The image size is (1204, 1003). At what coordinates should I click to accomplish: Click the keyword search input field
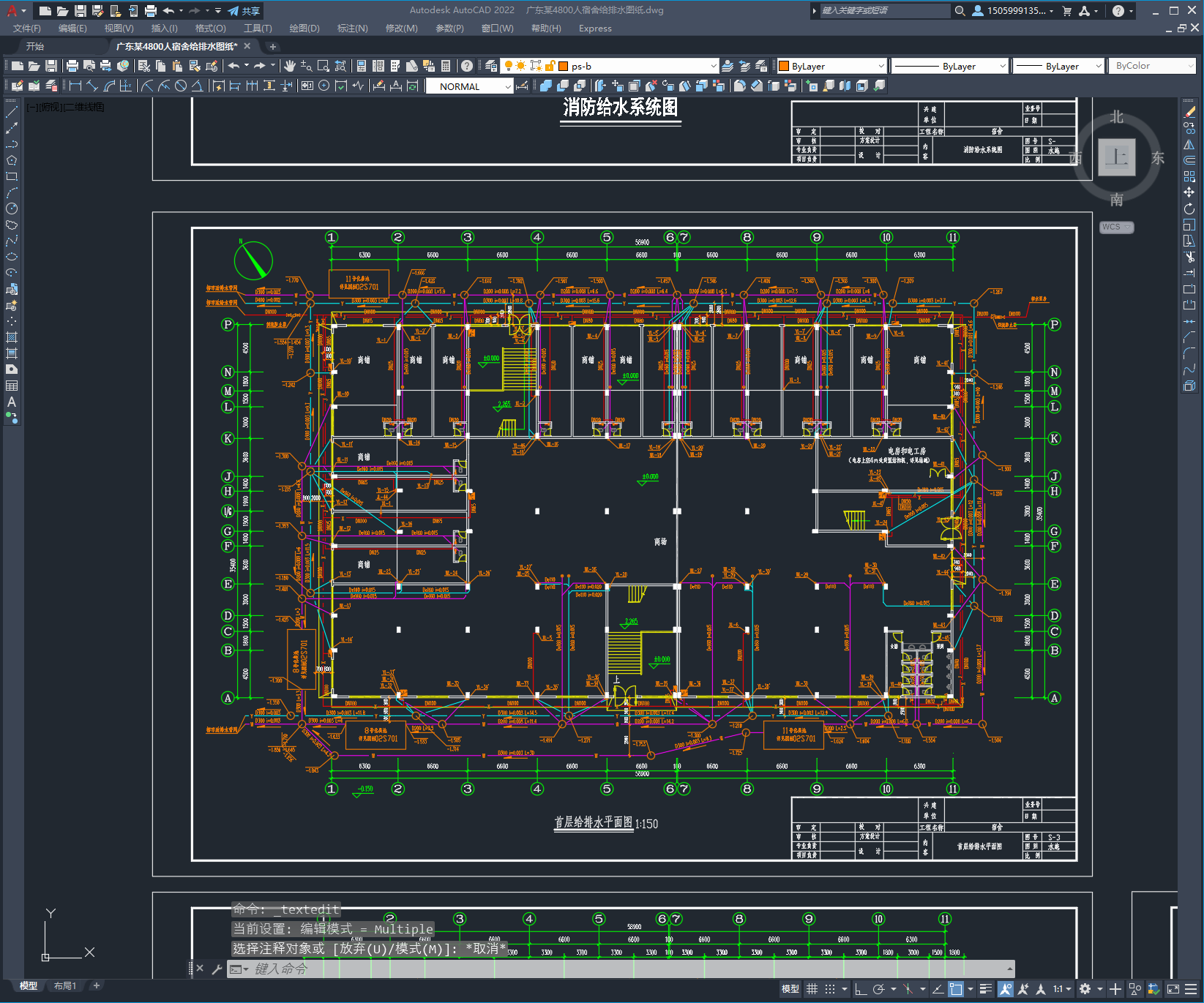click(x=885, y=11)
